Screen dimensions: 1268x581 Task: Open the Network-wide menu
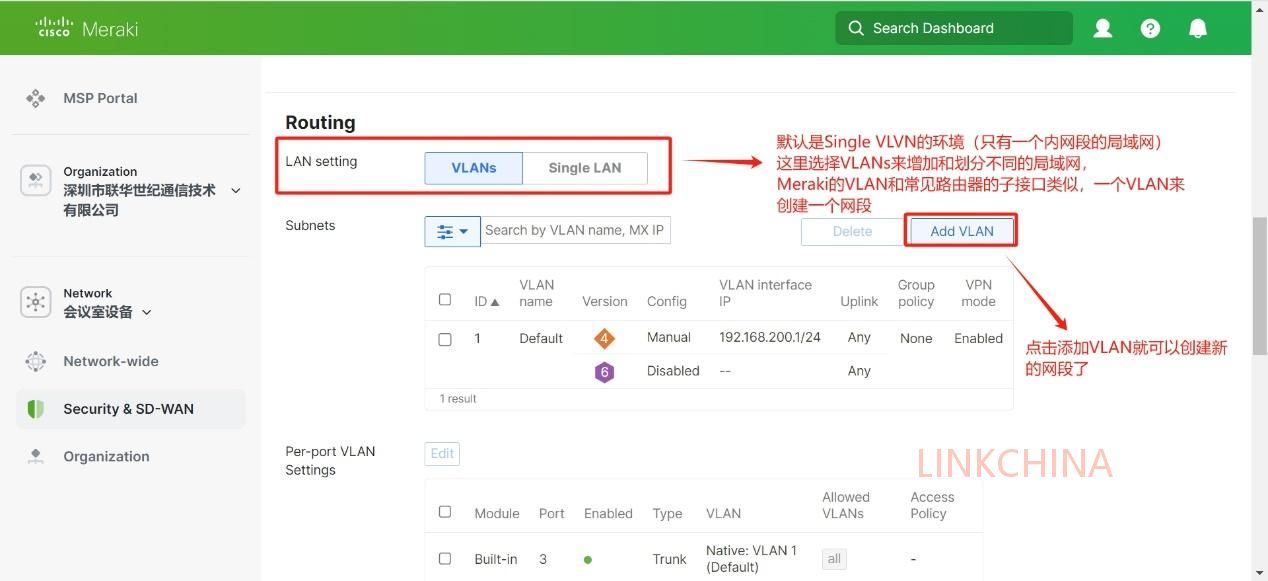(x=111, y=361)
